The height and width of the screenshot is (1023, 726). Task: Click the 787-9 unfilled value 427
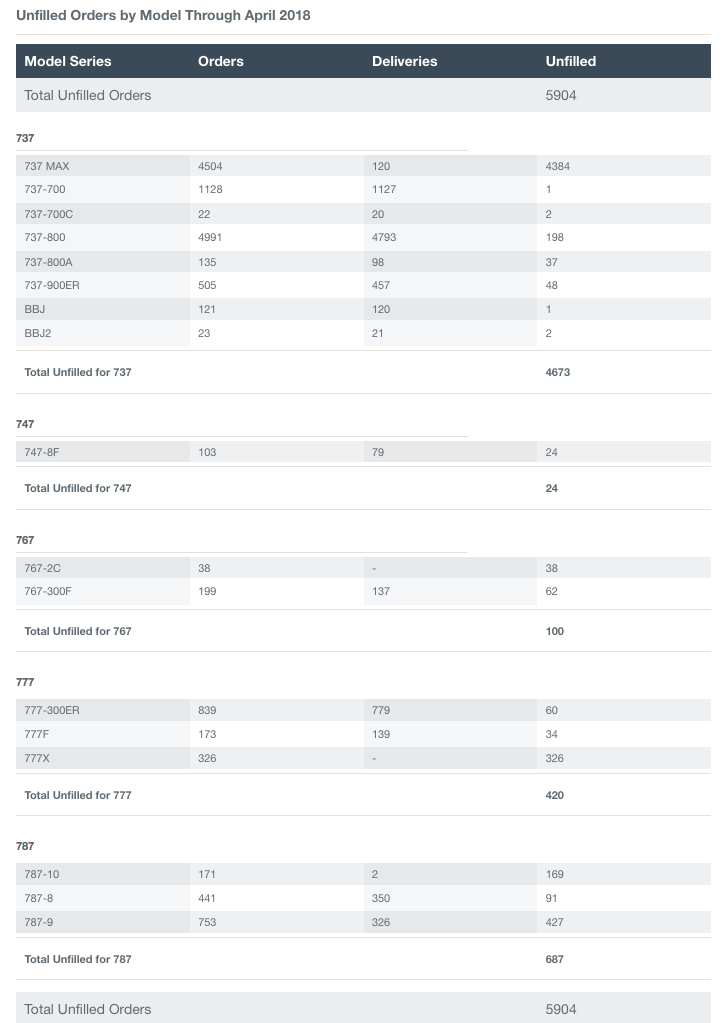point(554,923)
